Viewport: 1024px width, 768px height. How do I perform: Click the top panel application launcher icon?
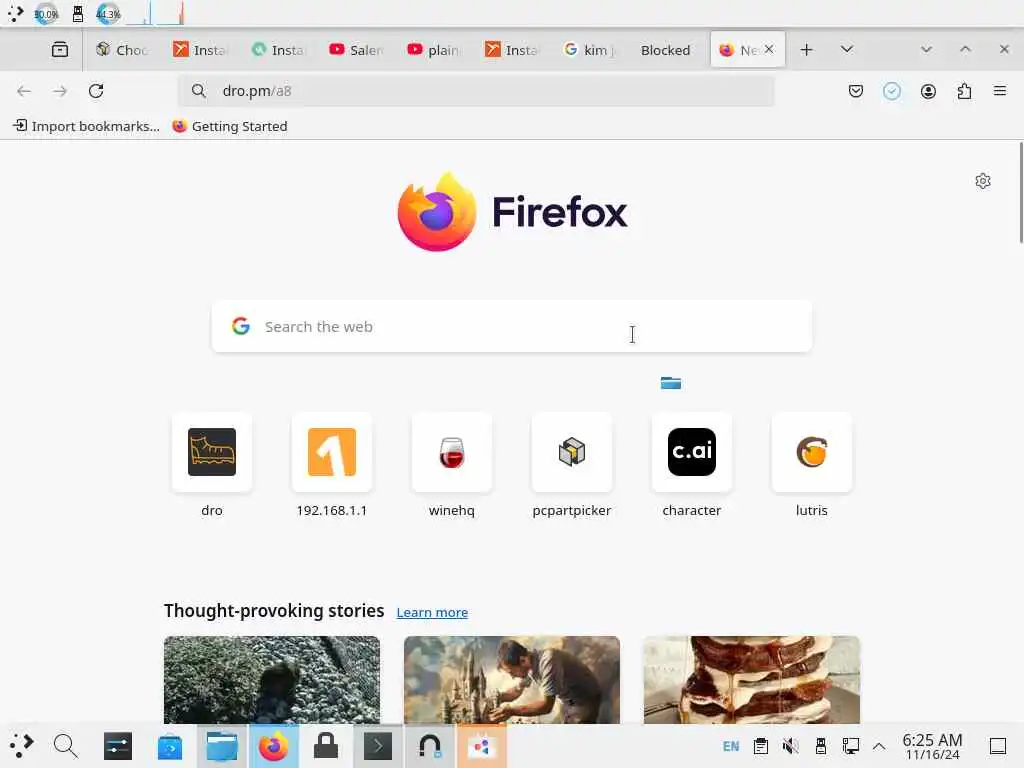[x=15, y=14]
